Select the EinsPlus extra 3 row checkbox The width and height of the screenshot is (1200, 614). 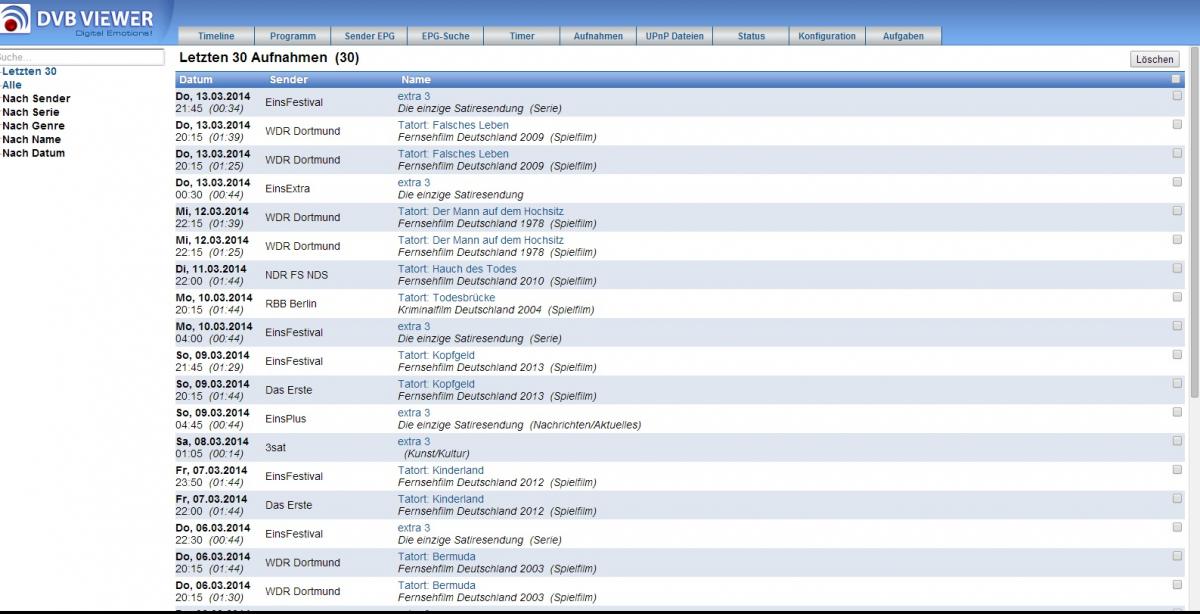1177,412
